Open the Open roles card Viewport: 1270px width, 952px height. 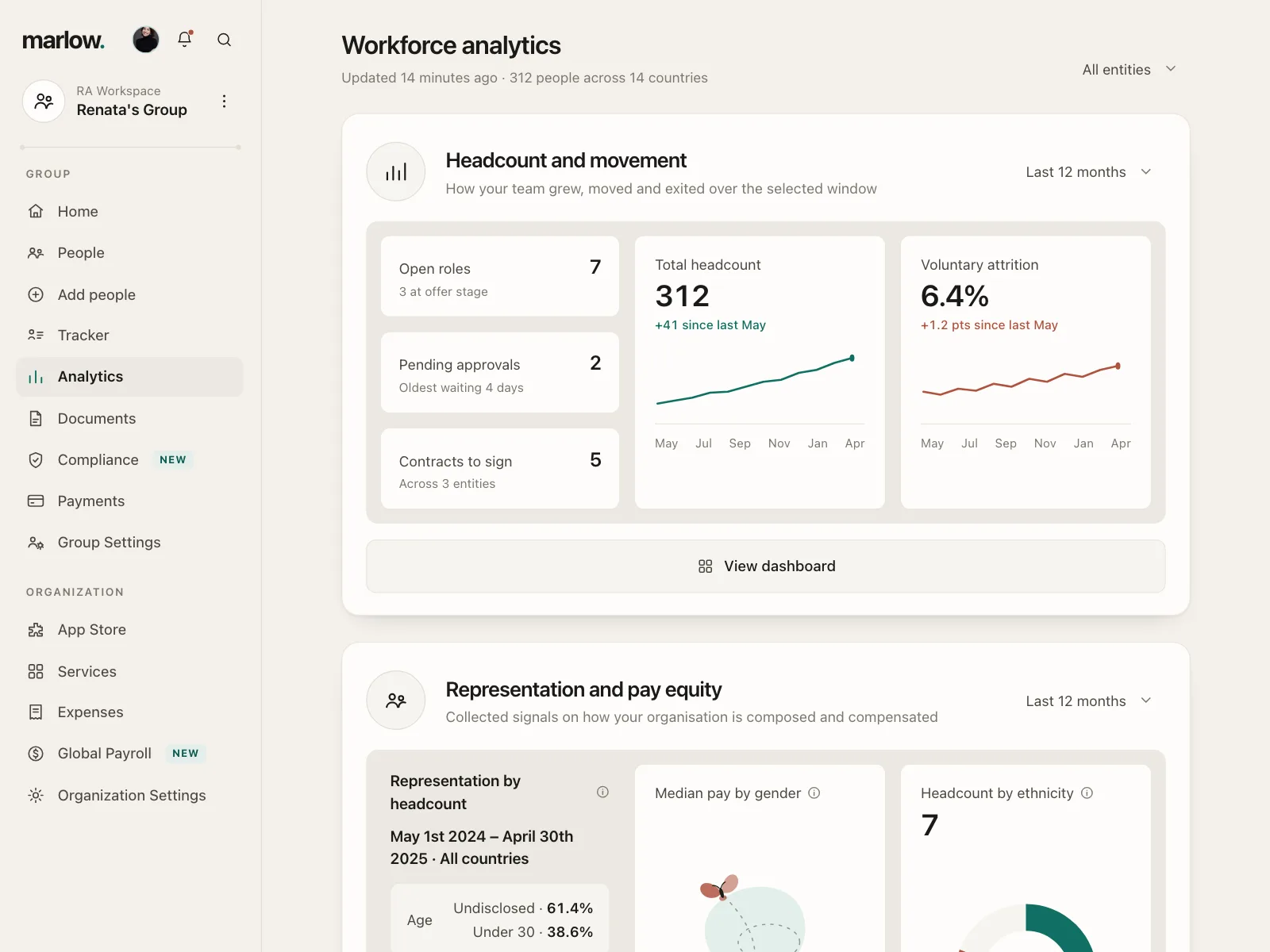click(500, 276)
